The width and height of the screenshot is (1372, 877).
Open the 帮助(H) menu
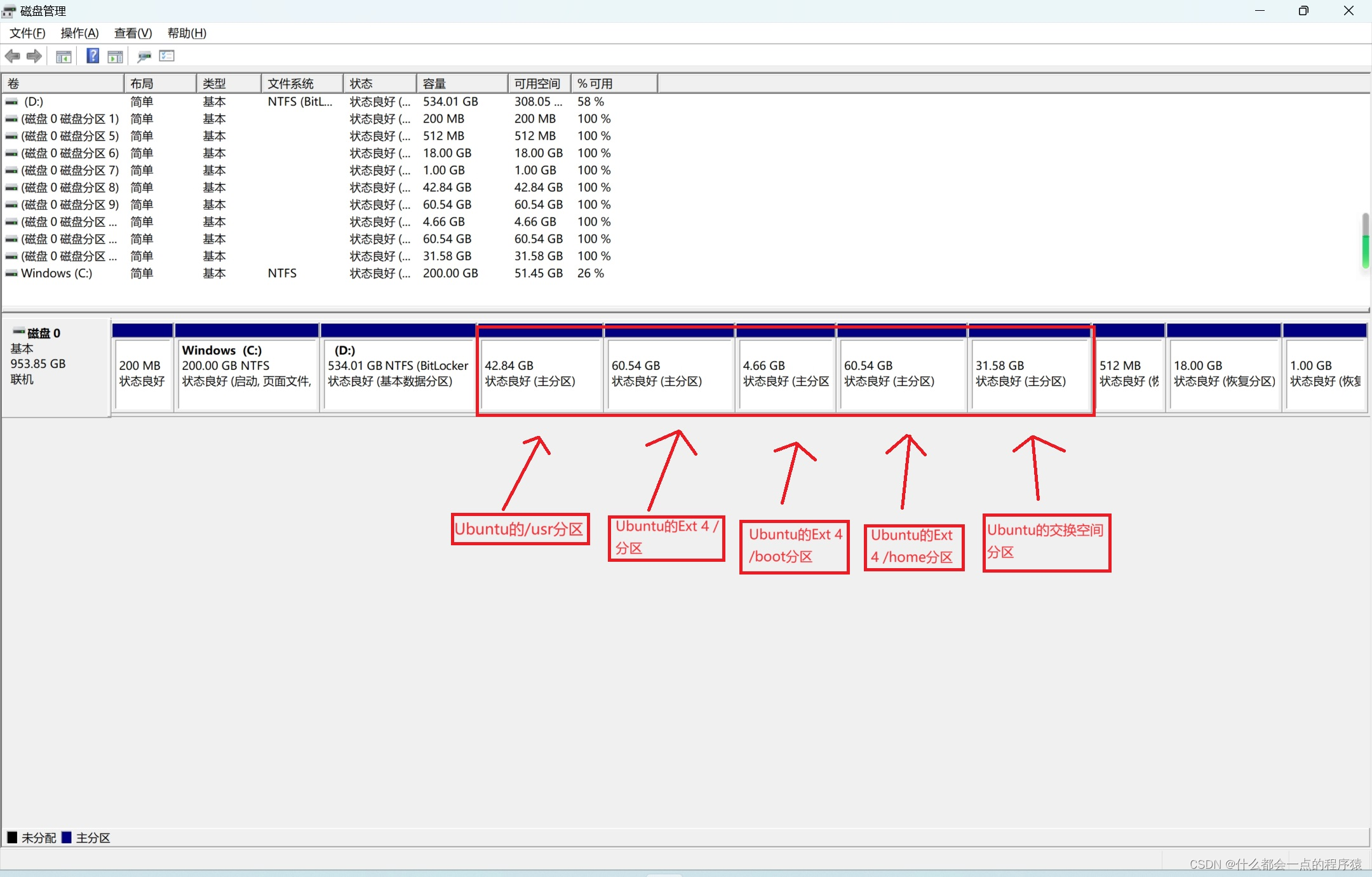186,33
